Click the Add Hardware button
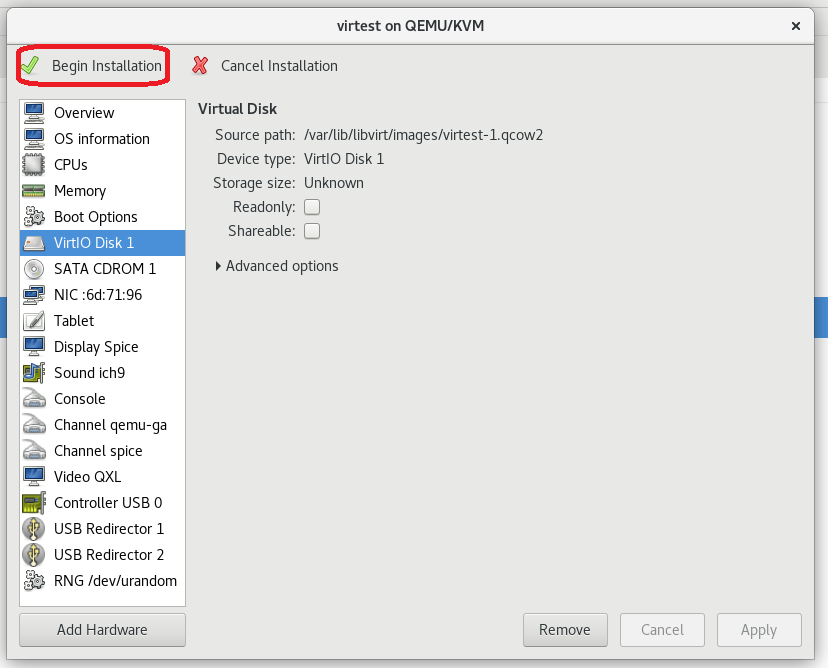The image size is (828, 668). point(102,630)
